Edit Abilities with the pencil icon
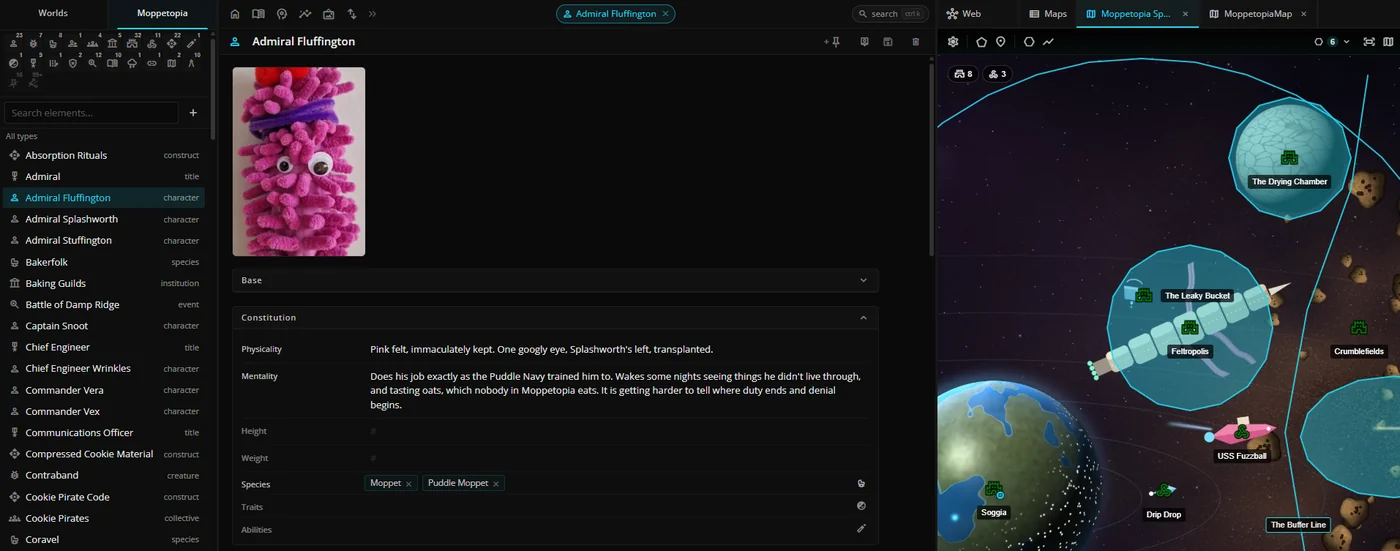The height and width of the screenshot is (551, 1400). click(x=861, y=529)
